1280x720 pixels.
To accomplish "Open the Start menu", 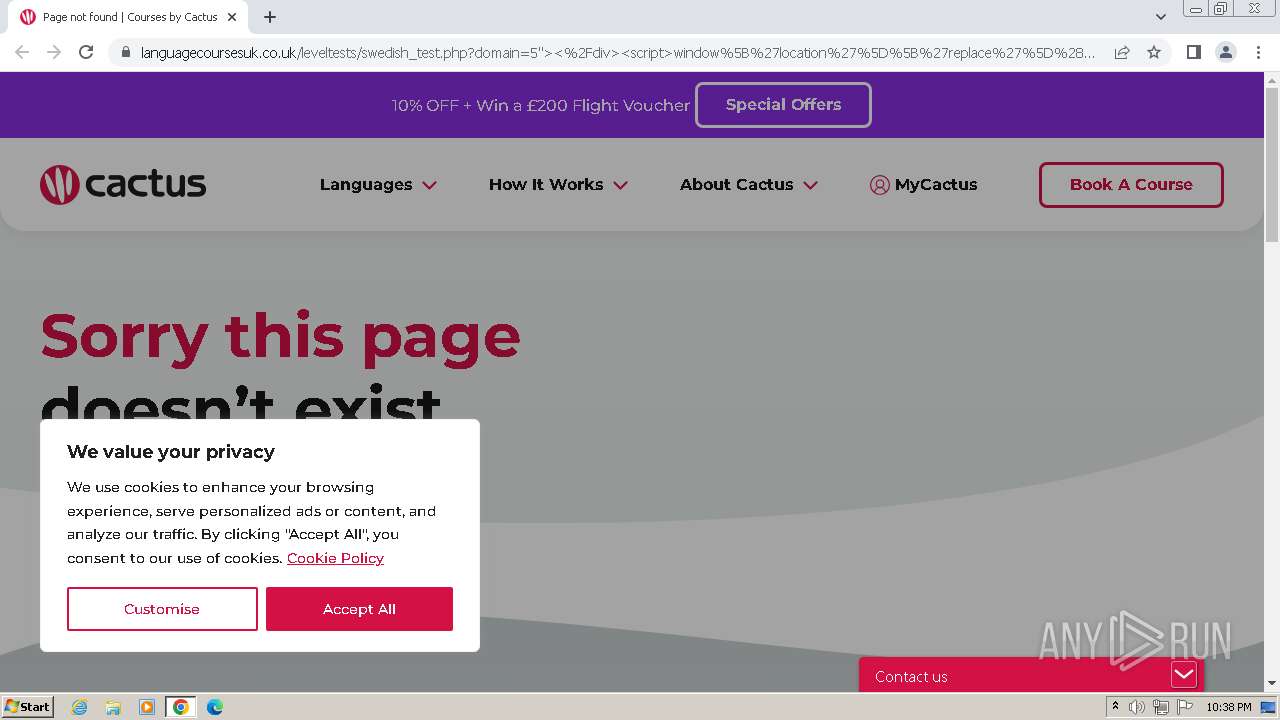I will [x=28, y=707].
